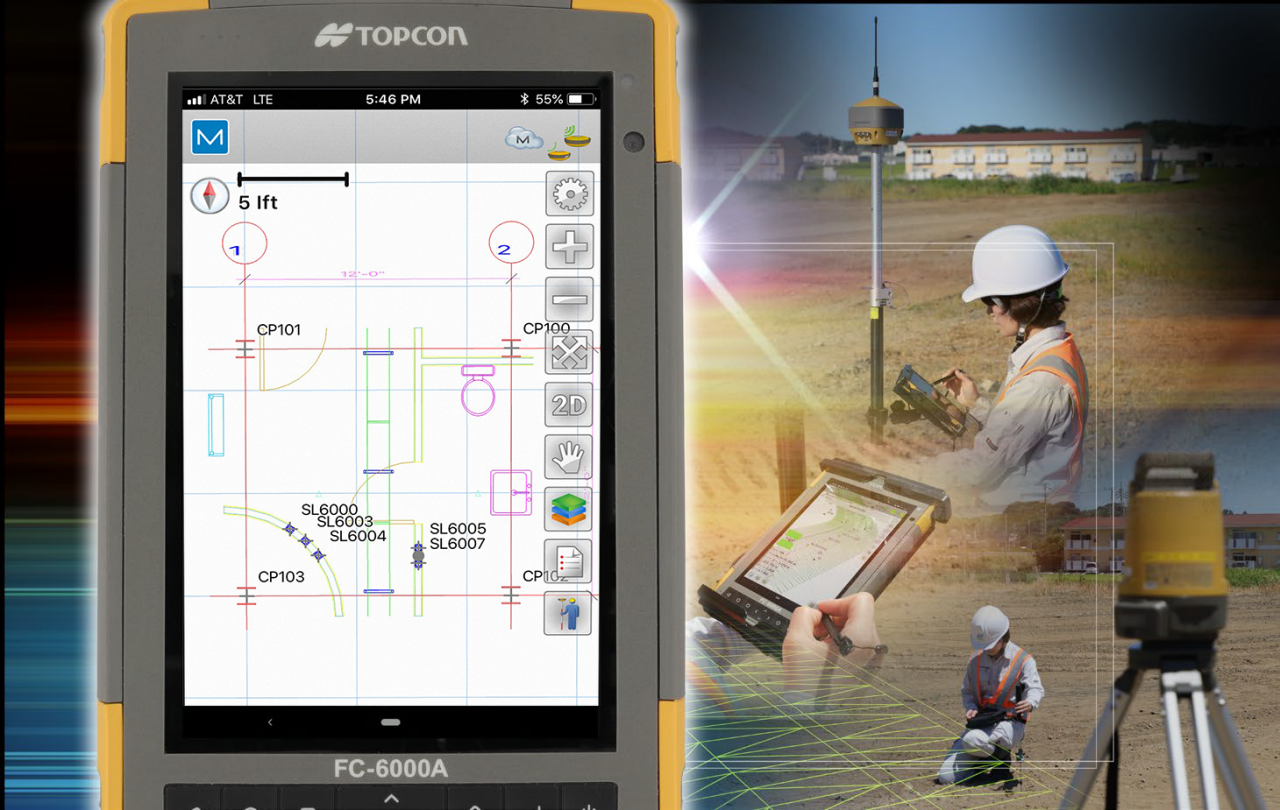Zoom in with the plus button
Image resolution: width=1280 pixels, height=810 pixels.
click(569, 247)
